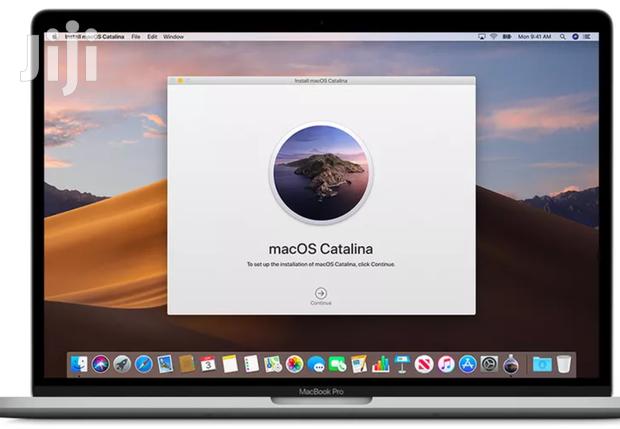620x429 pixels.
Task: Open Reminders checklist icon in Dock
Action: (x=251, y=364)
